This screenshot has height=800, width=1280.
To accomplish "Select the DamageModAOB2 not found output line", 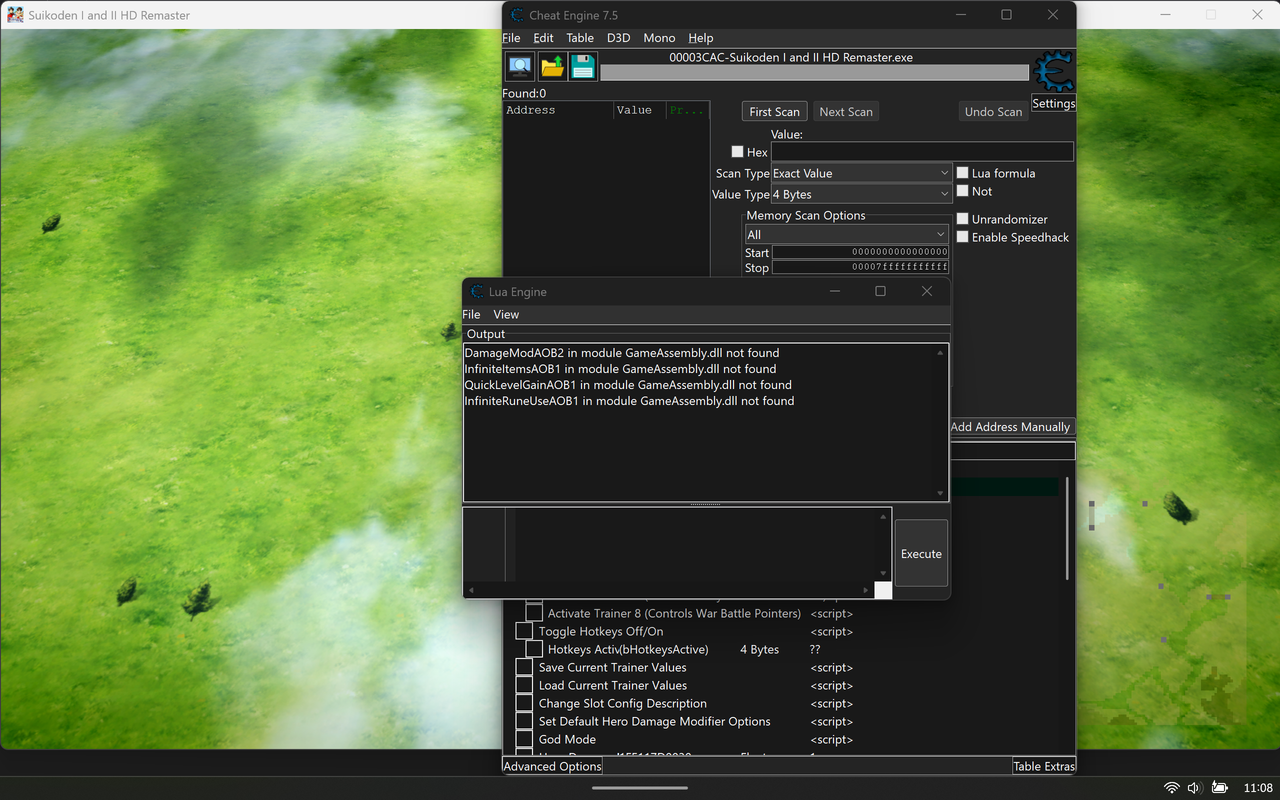I will click(x=622, y=353).
